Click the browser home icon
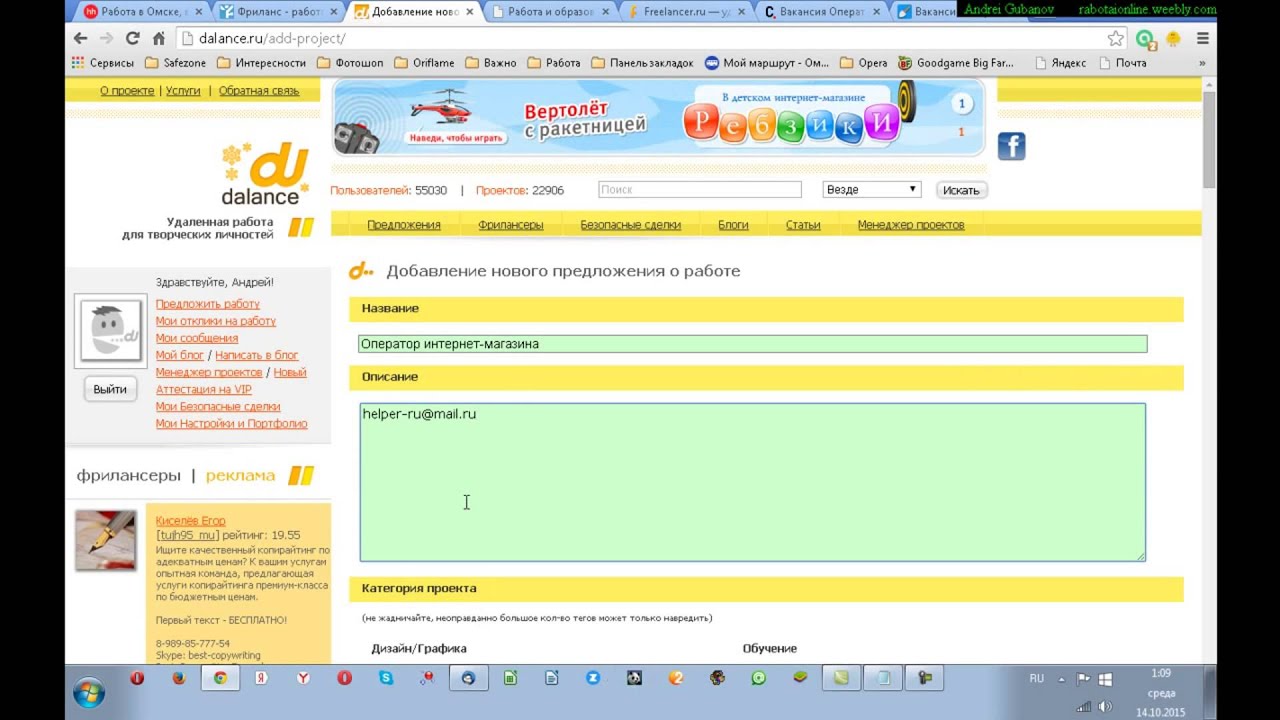This screenshot has height=720, width=1280. [158, 38]
